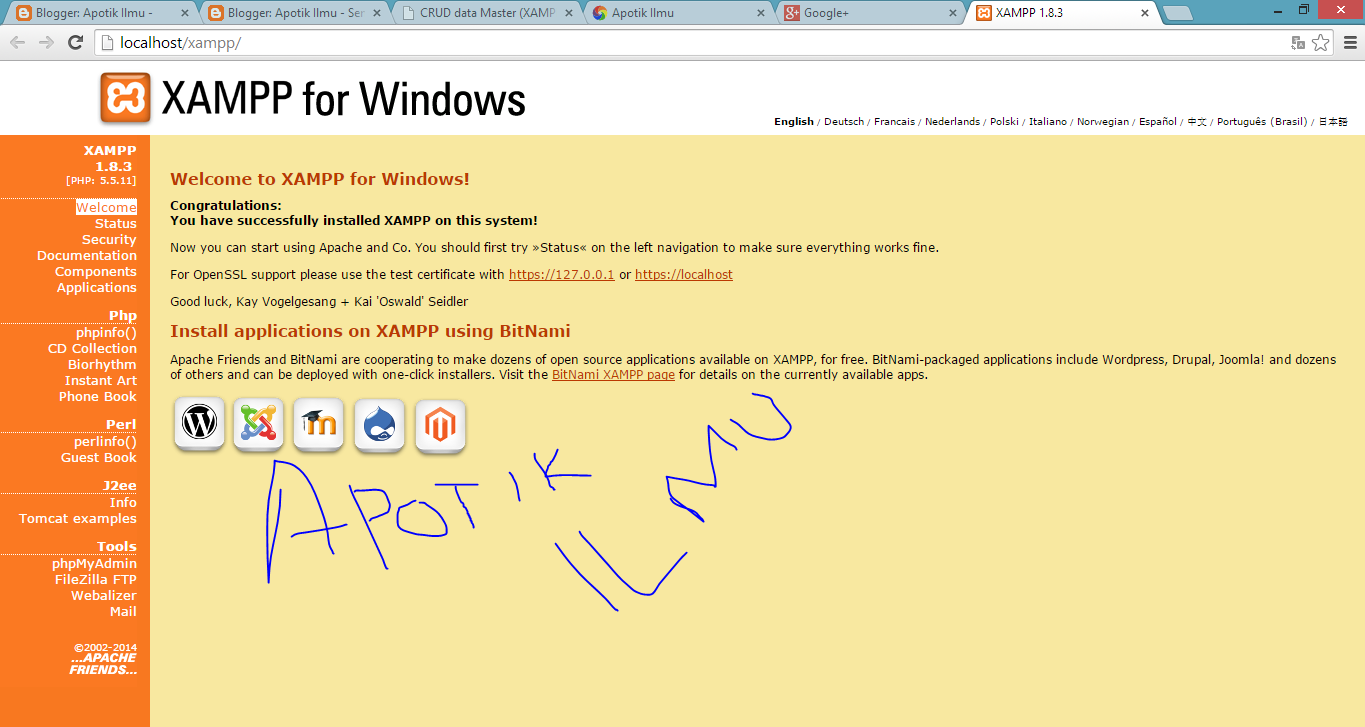1365x727 pixels.
Task: Open Documentation in the sidebar
Action: tap(87, 255)
